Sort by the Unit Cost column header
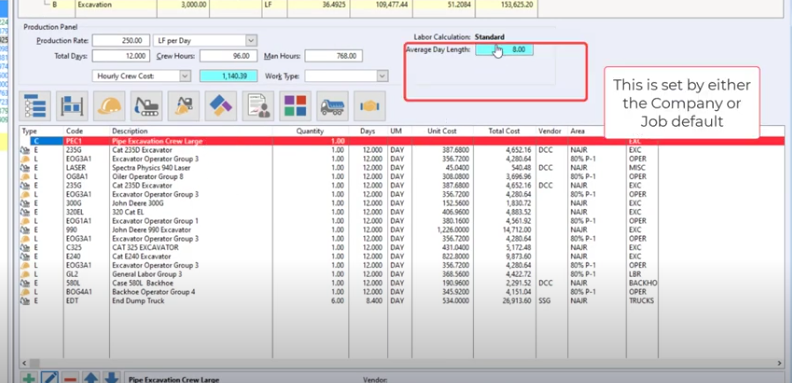 point(442,131)
